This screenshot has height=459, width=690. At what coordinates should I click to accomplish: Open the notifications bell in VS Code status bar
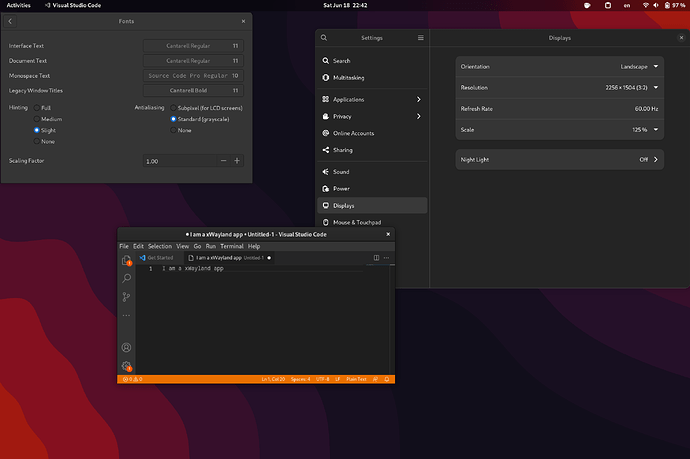[x=387, y=379]
